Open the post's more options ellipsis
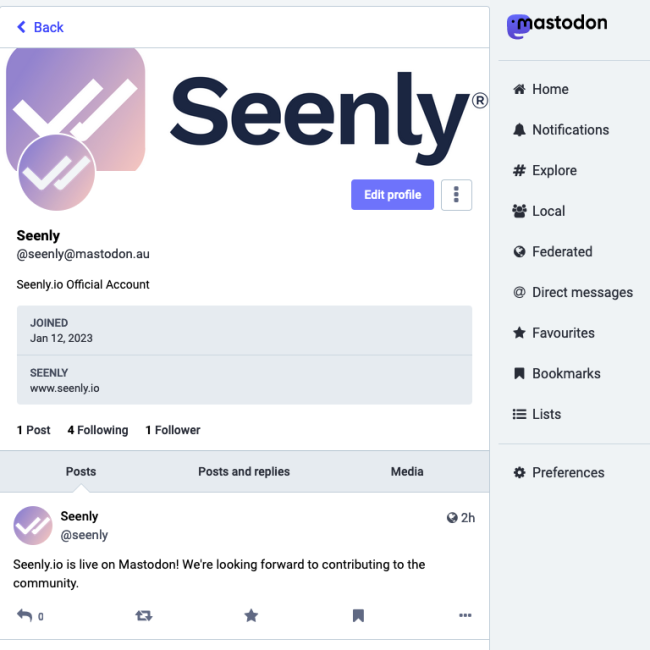Image resolution: width=650 pixels, height=650 pixels. pyautogui.click(x=465, y=616)
